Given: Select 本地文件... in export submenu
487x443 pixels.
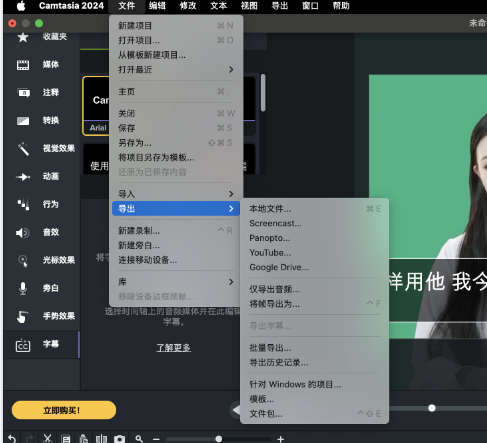Looking at the screenshot, I should 314,209.
